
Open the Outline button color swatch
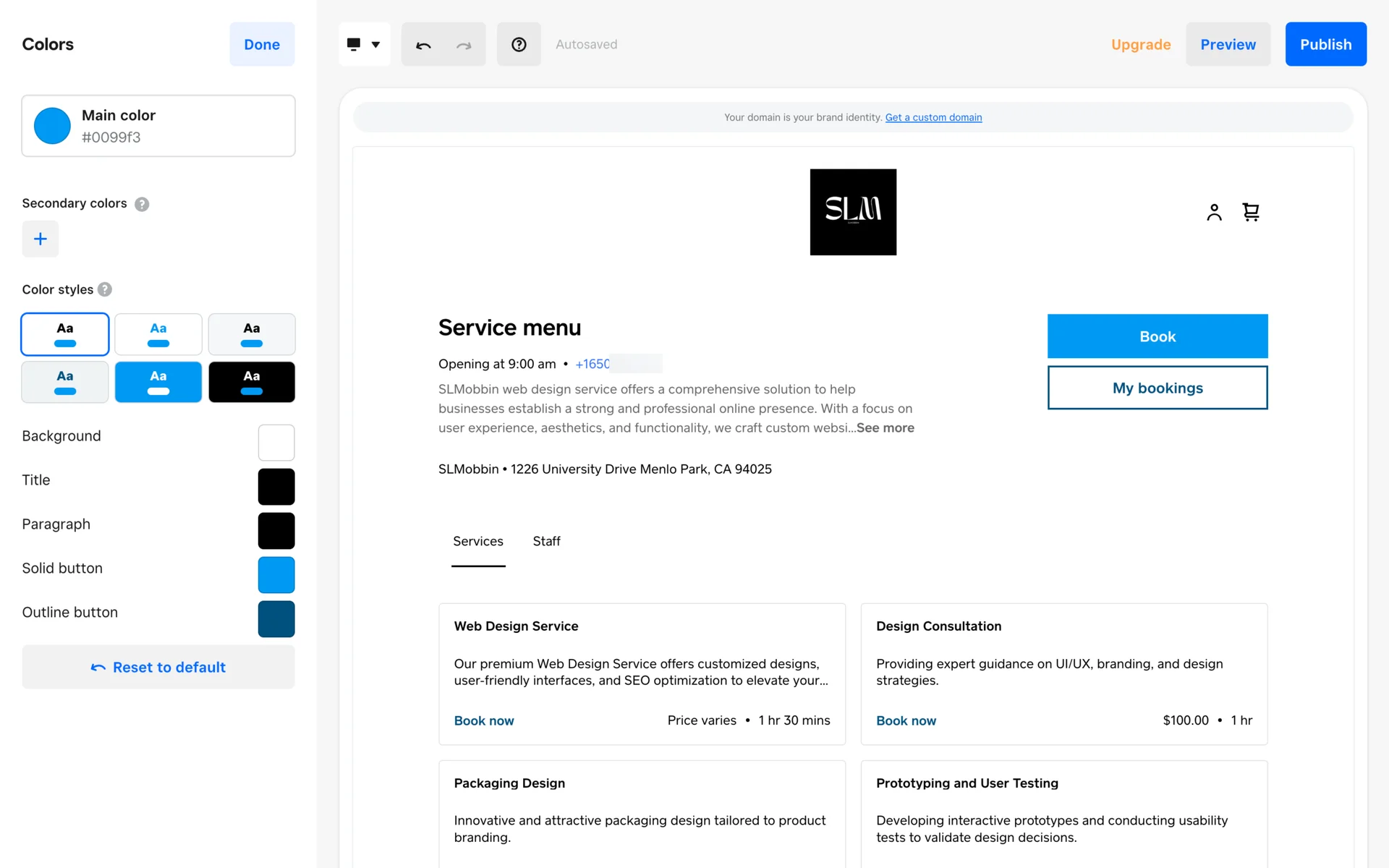[276, 619]
